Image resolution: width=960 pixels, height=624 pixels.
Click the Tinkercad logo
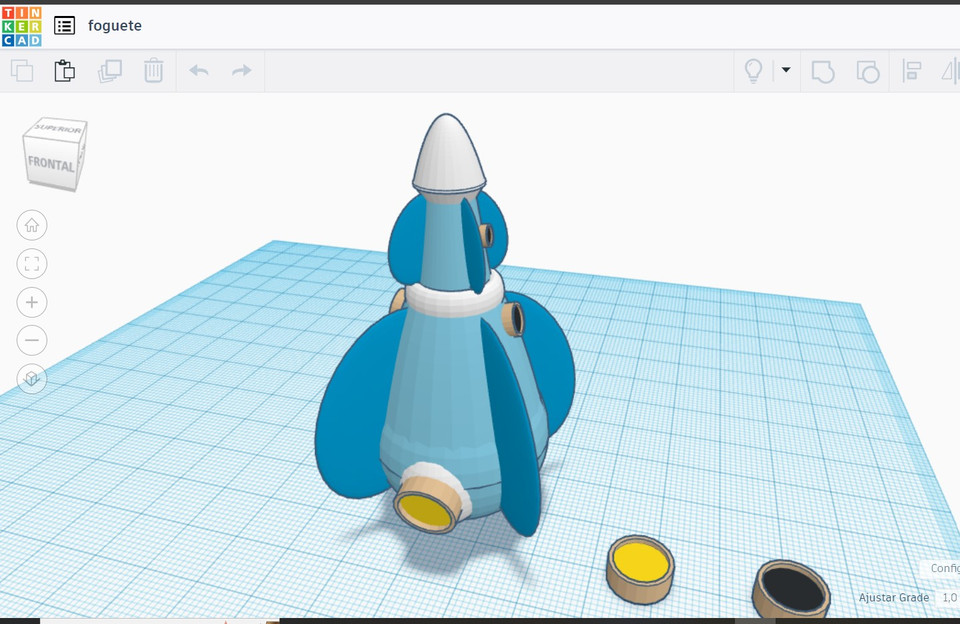point(24,26)
